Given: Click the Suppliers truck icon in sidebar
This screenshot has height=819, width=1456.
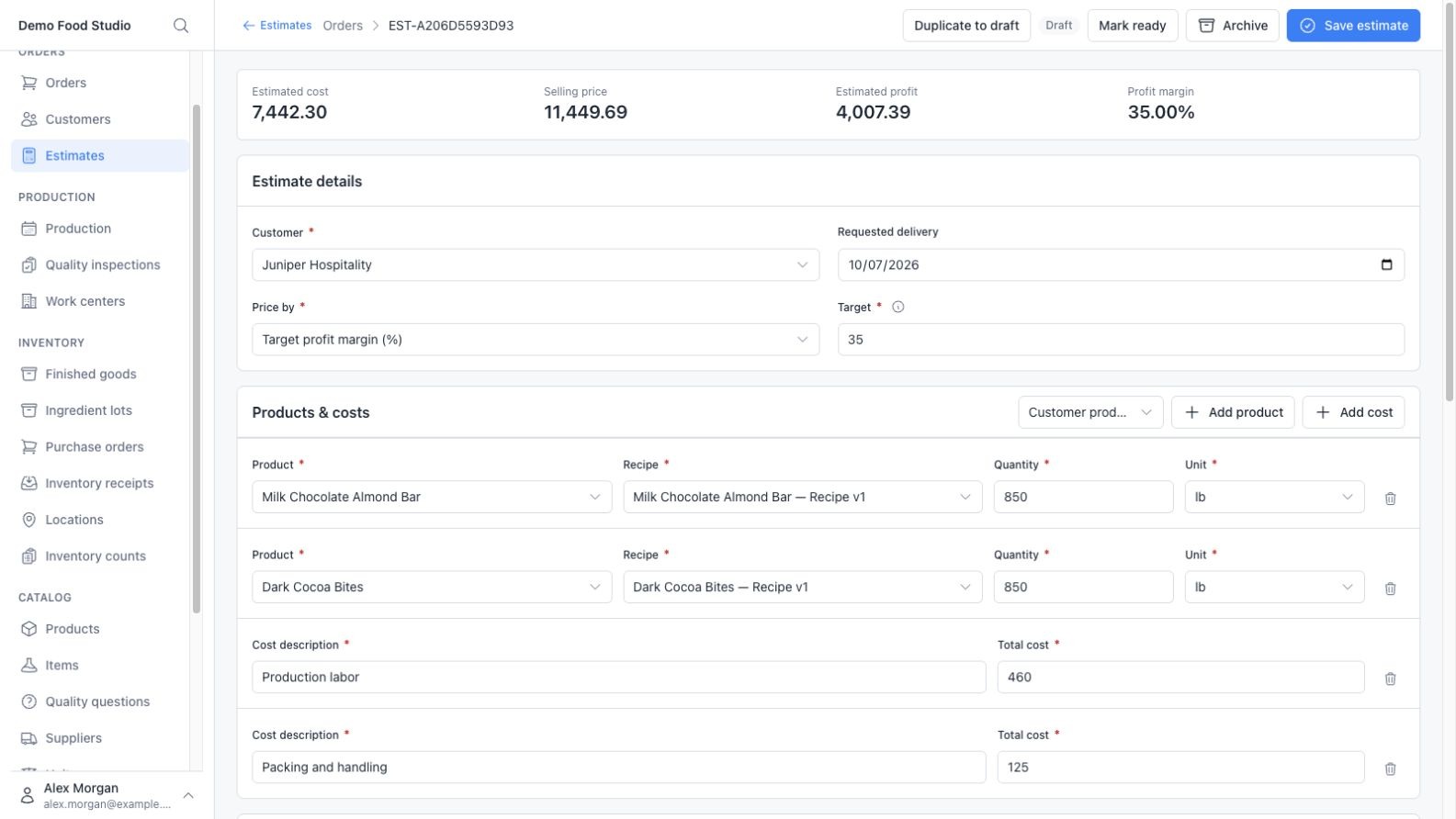Looking at the screenshot, I should click(x=29, y=738).
